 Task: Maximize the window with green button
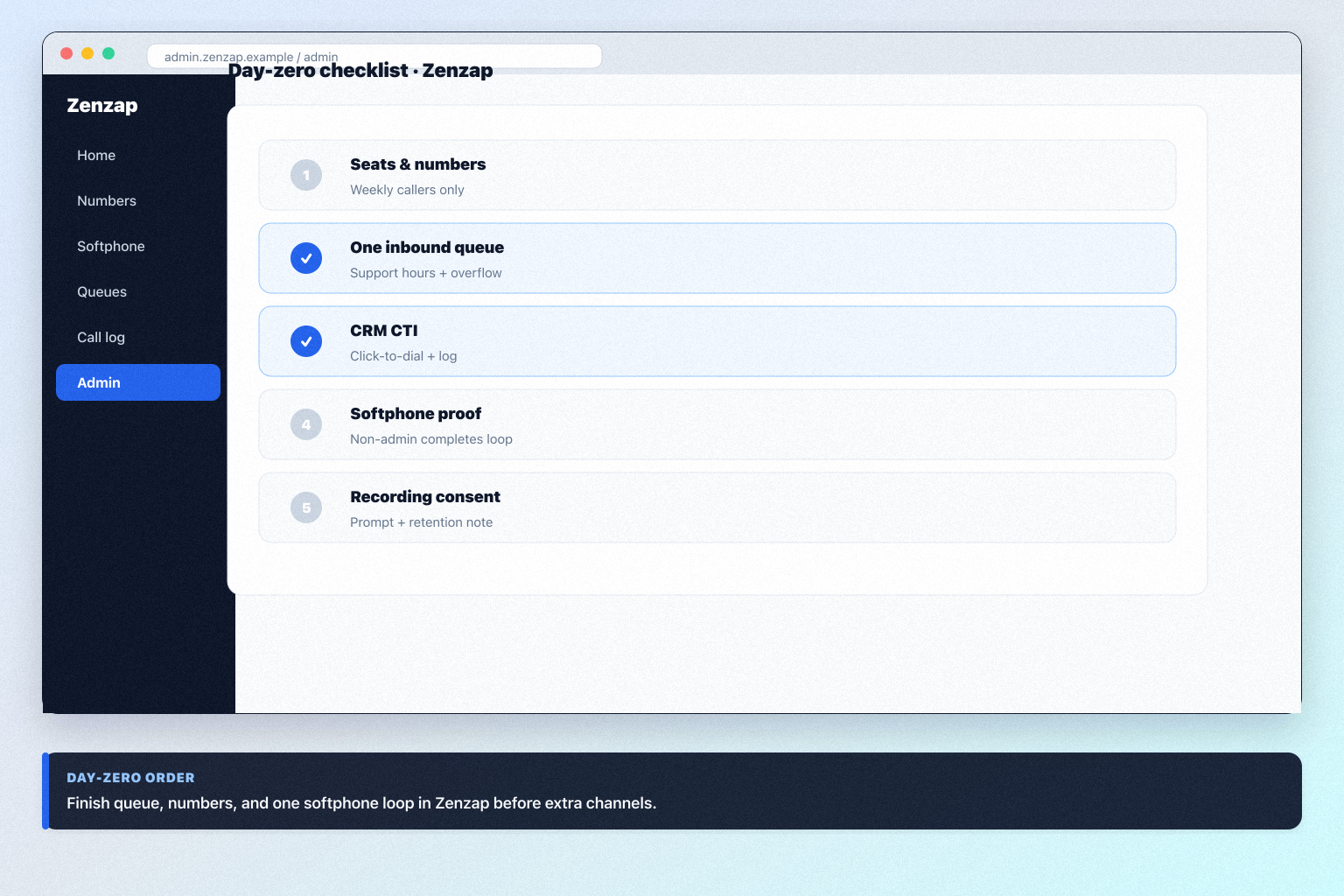tap(108, 53)
